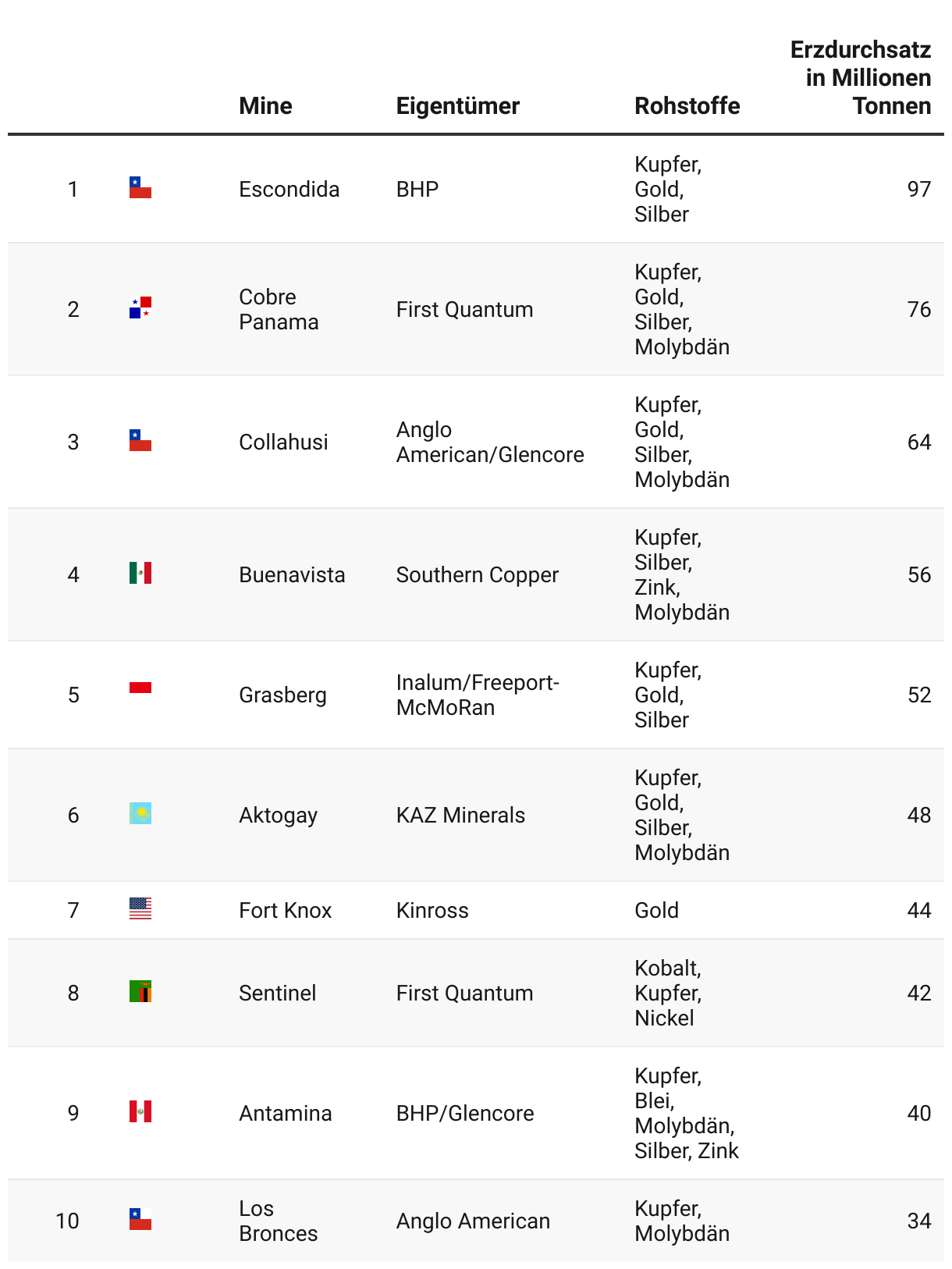Click the Chile flag beside Collahusi
Viewport: 952px width, 1269px height.
[x=140, y=441]
